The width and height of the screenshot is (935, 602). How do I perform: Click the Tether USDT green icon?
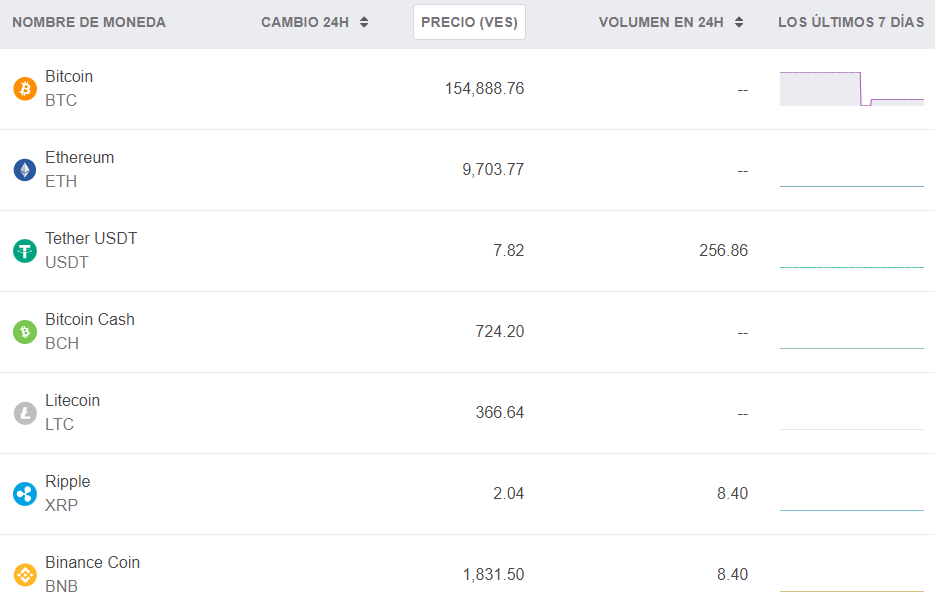point(25,251)
